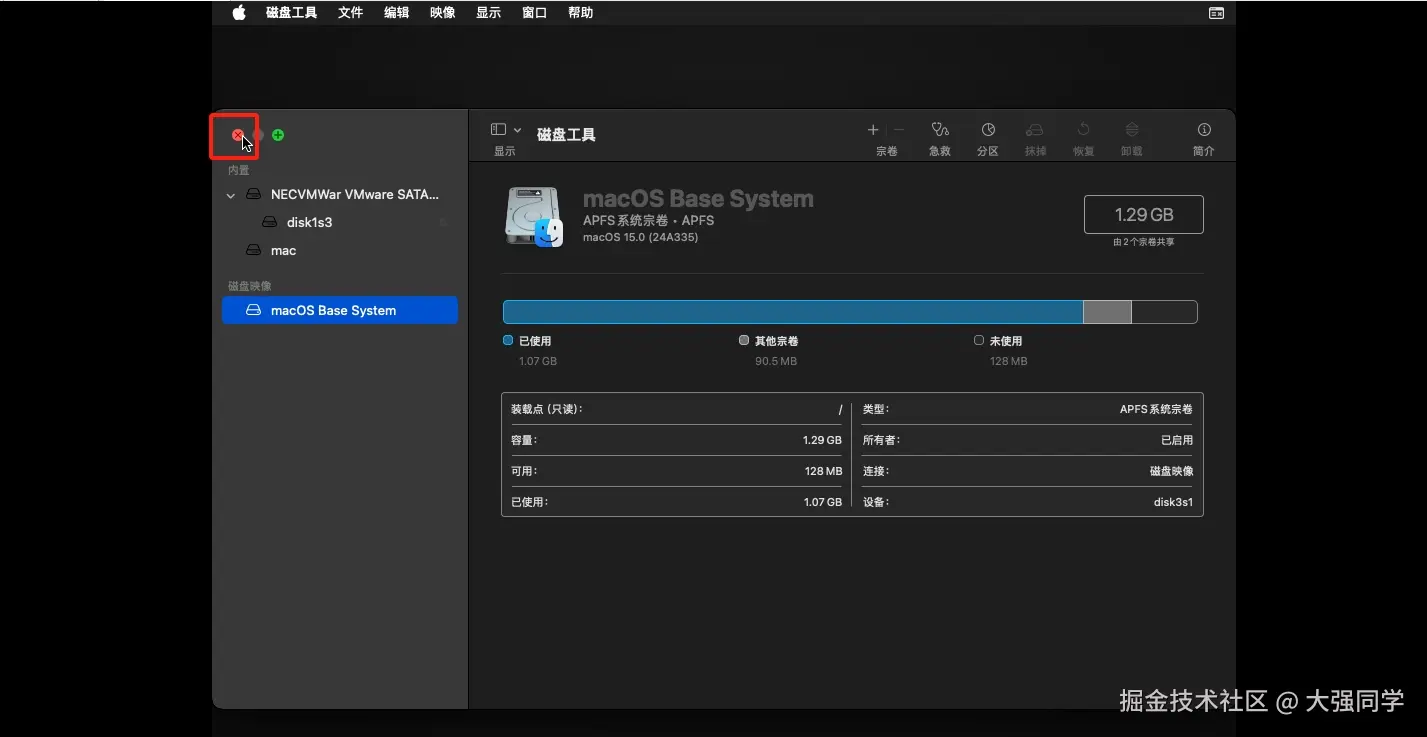The height and width of the screenshot is (737, 1427).
Task: Click the 1.29 GB capacity box
Action: 1144,214
